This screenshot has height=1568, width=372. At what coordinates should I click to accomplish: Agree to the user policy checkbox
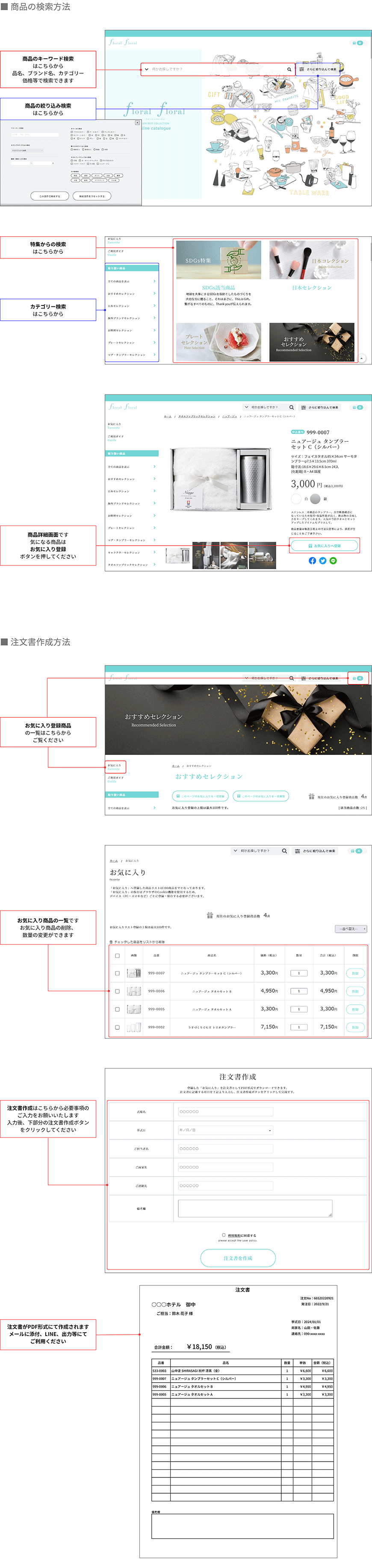click(x=224, y=1234)
